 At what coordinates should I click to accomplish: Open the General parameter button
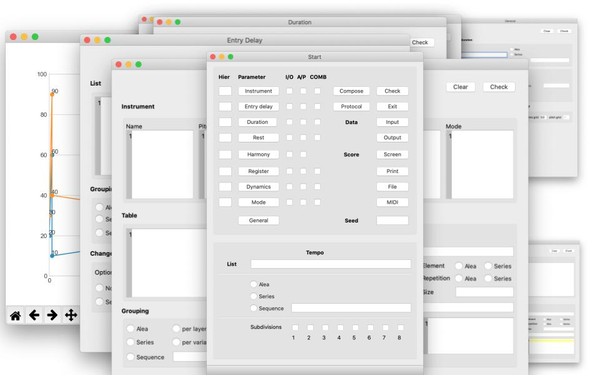(x=259, y=220)
